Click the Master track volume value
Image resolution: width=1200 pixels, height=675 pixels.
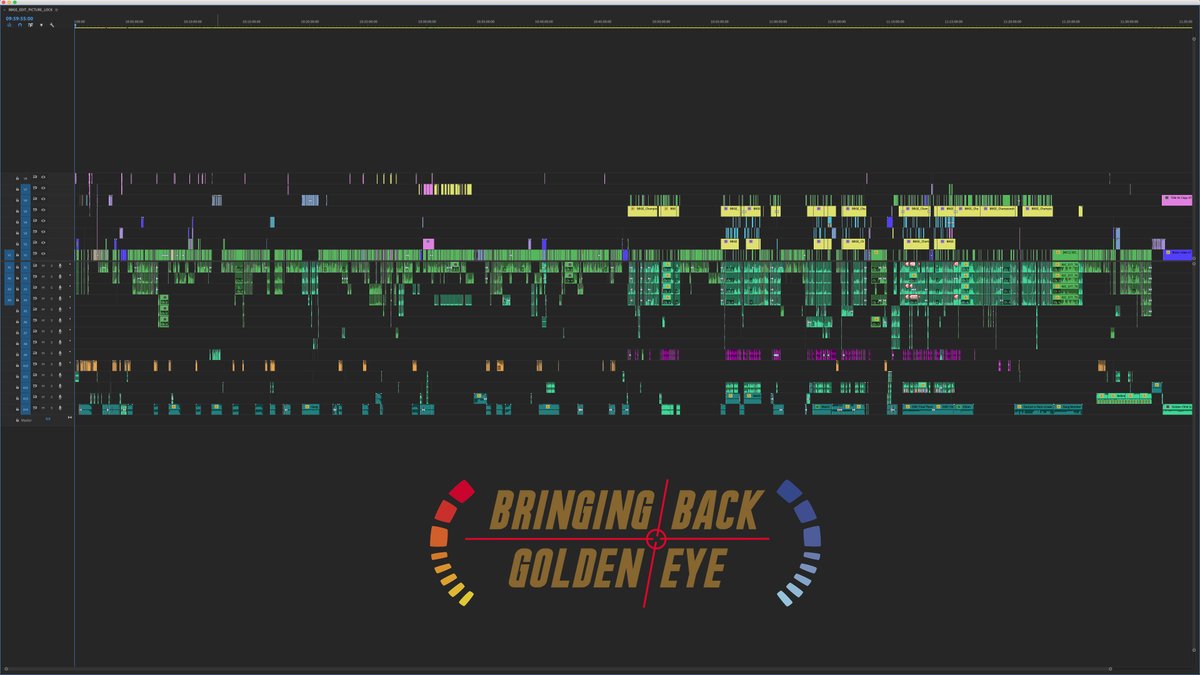pos(48,419)
